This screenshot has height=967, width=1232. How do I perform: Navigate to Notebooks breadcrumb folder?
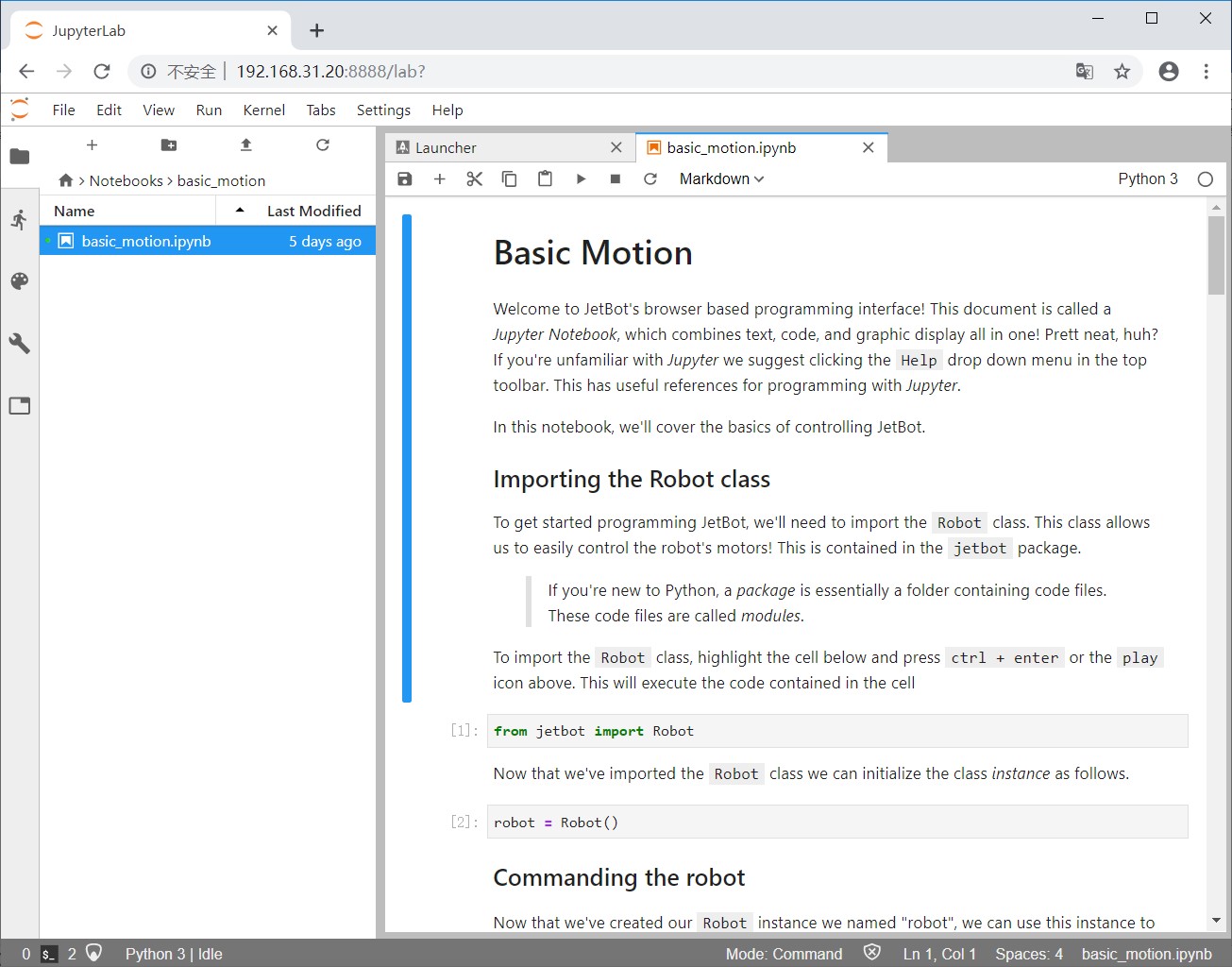click(x=127, y=180)
